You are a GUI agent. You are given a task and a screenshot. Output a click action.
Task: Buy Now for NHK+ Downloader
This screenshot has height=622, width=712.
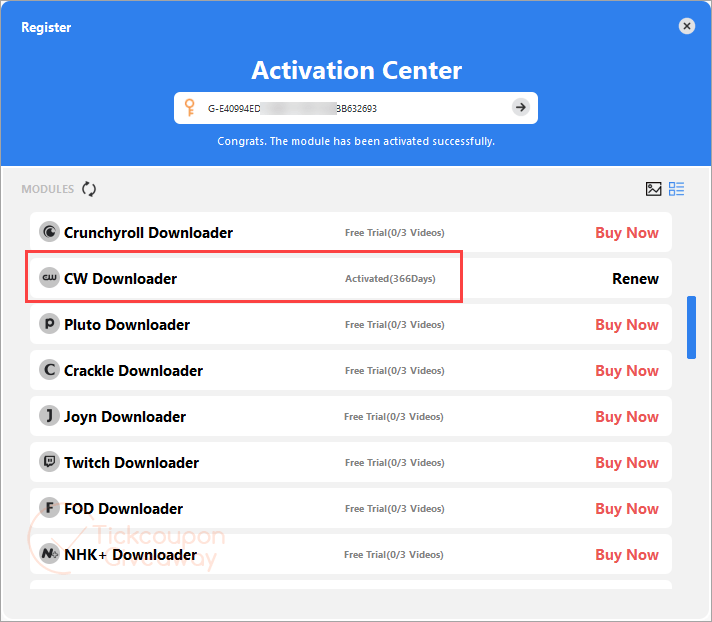[x=627, y=554]
